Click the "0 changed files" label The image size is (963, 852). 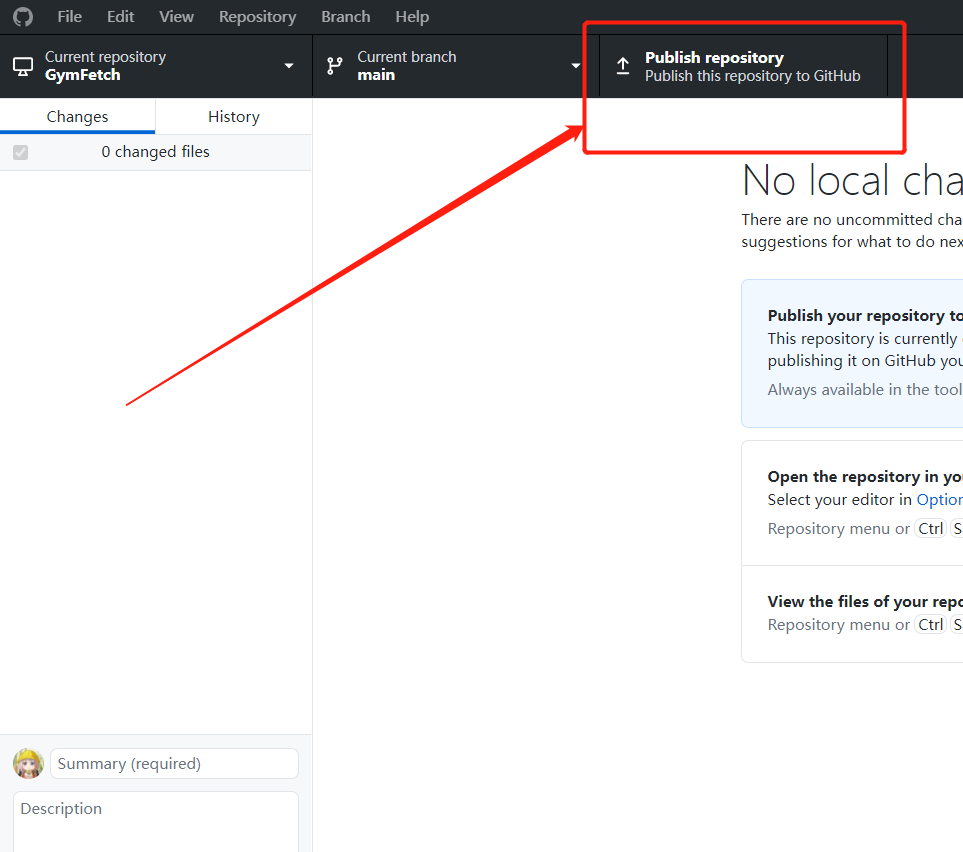[155, 152]
